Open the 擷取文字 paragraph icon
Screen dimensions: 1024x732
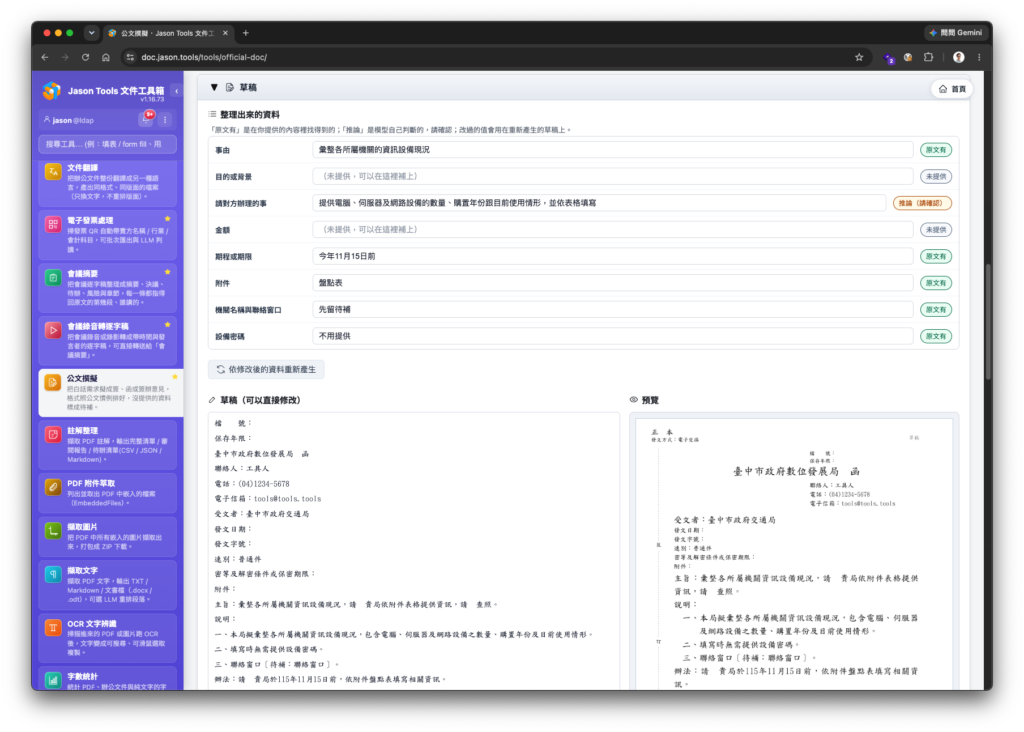coord(53,575)
